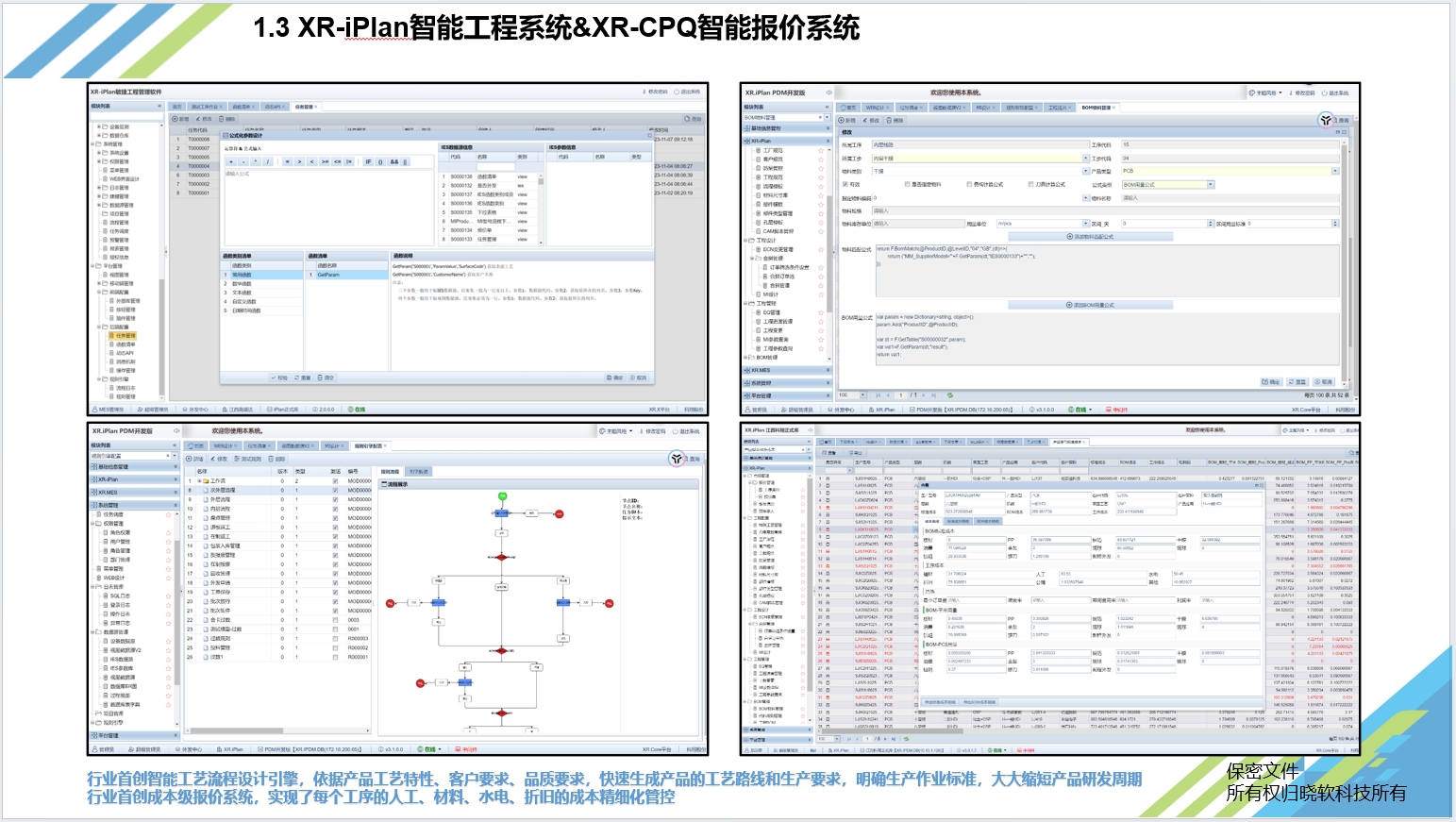The width and height of the screenshot is (1456, 822).
Task: Select 数学函数 row in 函数类别清单
Action: (261, 284)
